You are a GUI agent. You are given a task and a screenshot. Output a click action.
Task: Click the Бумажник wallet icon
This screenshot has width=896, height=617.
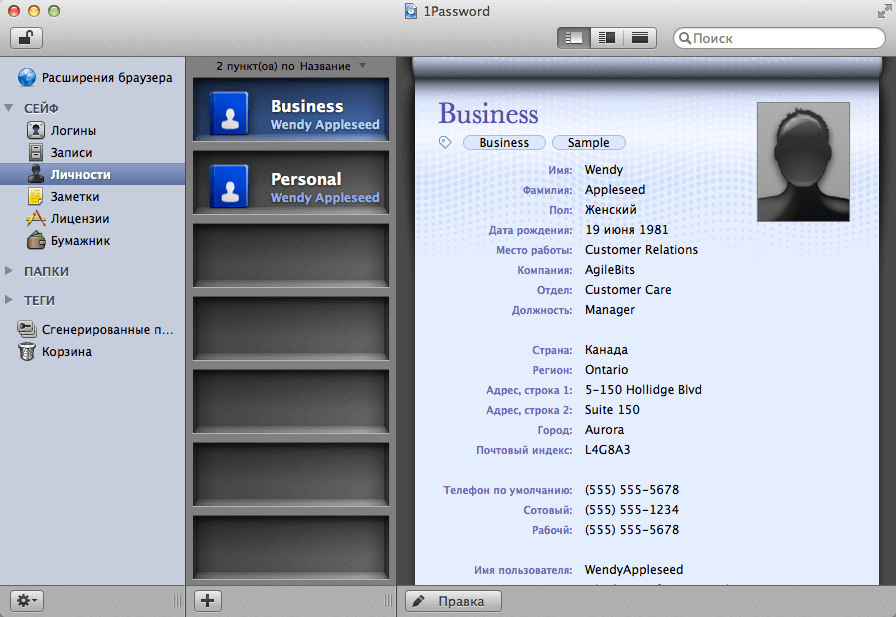tap(35, 241)
